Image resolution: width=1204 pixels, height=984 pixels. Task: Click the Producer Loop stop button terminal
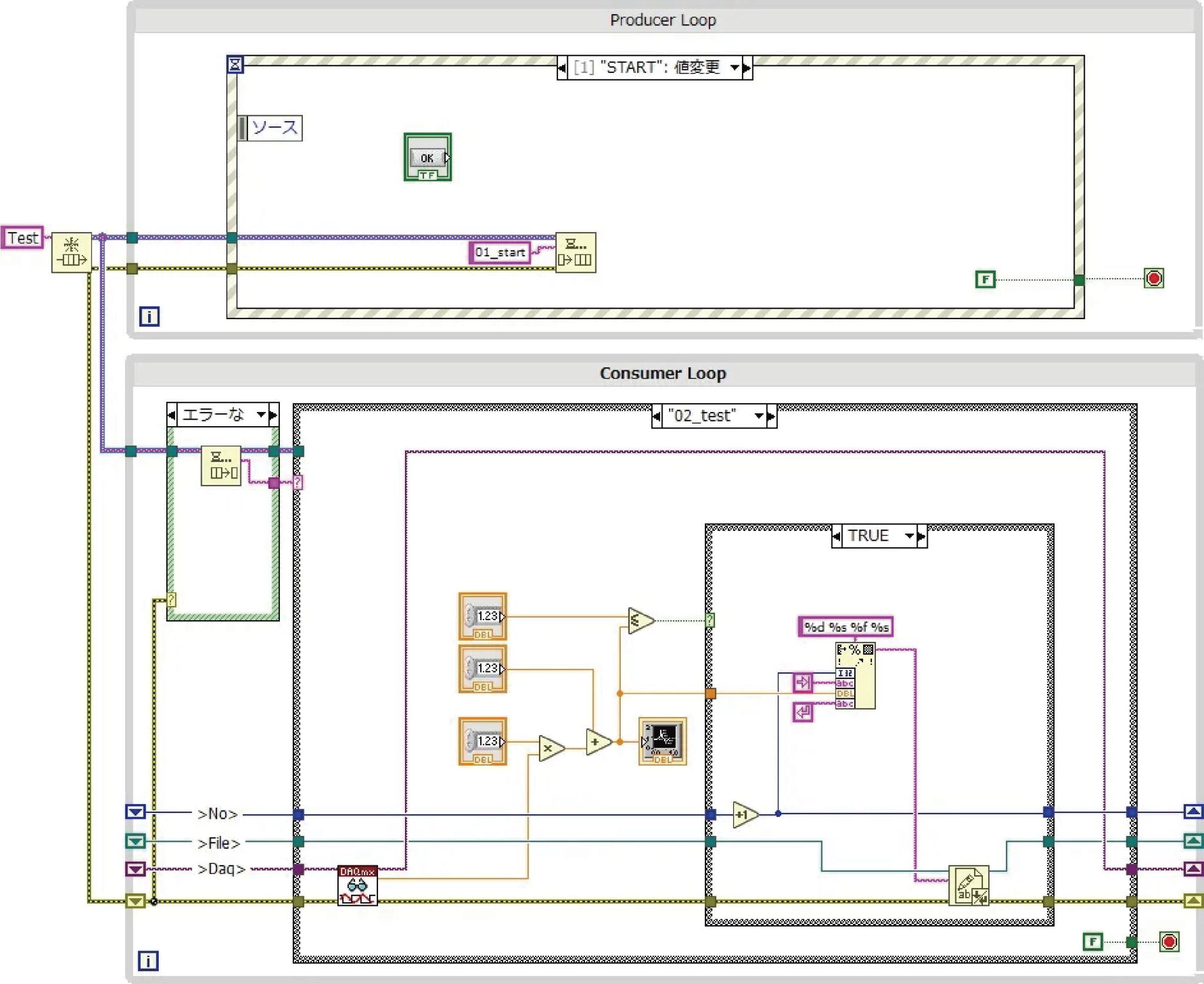tap(1154, 280)
